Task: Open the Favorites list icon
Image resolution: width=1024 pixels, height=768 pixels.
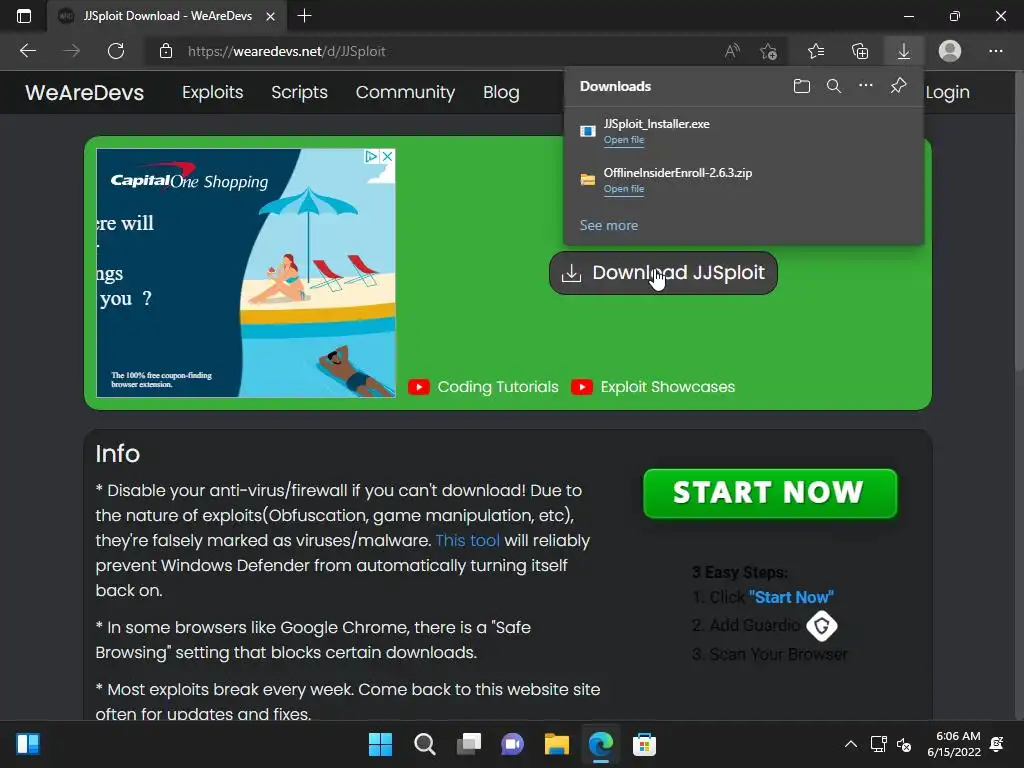Action: 816,51
